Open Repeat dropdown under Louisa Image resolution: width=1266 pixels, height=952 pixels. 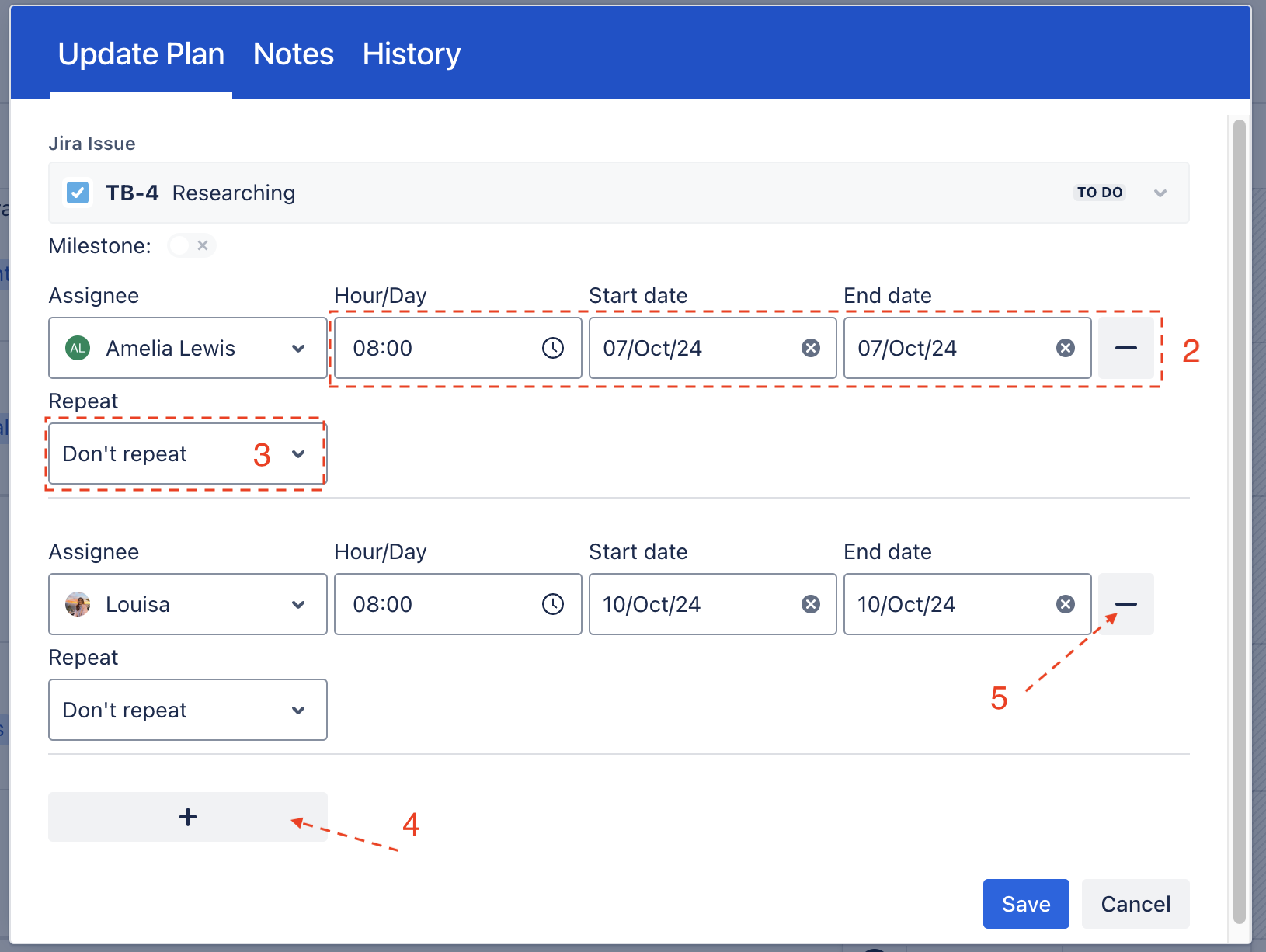[188, 710]
